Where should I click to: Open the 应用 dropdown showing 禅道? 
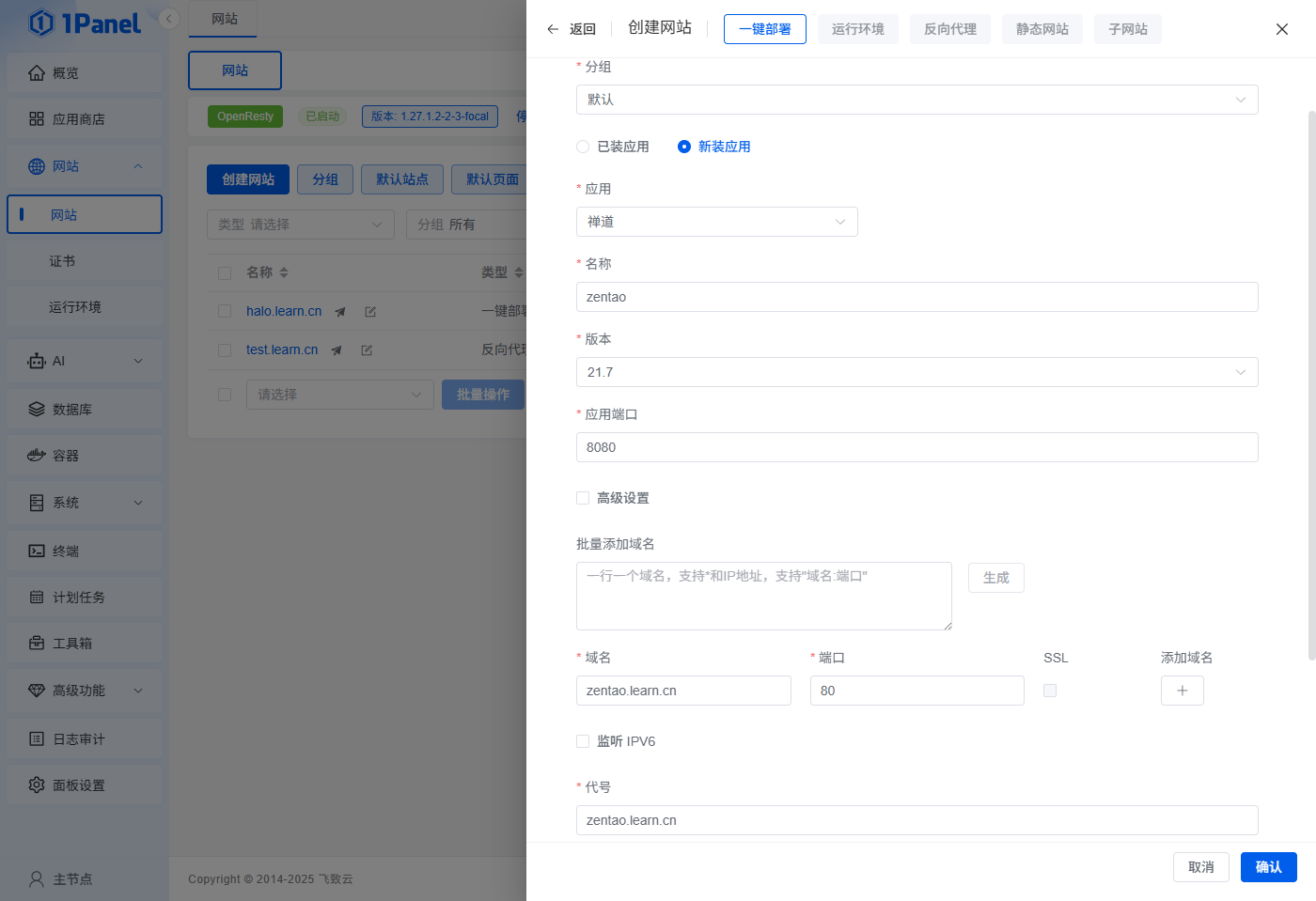[x=716, y=222]
